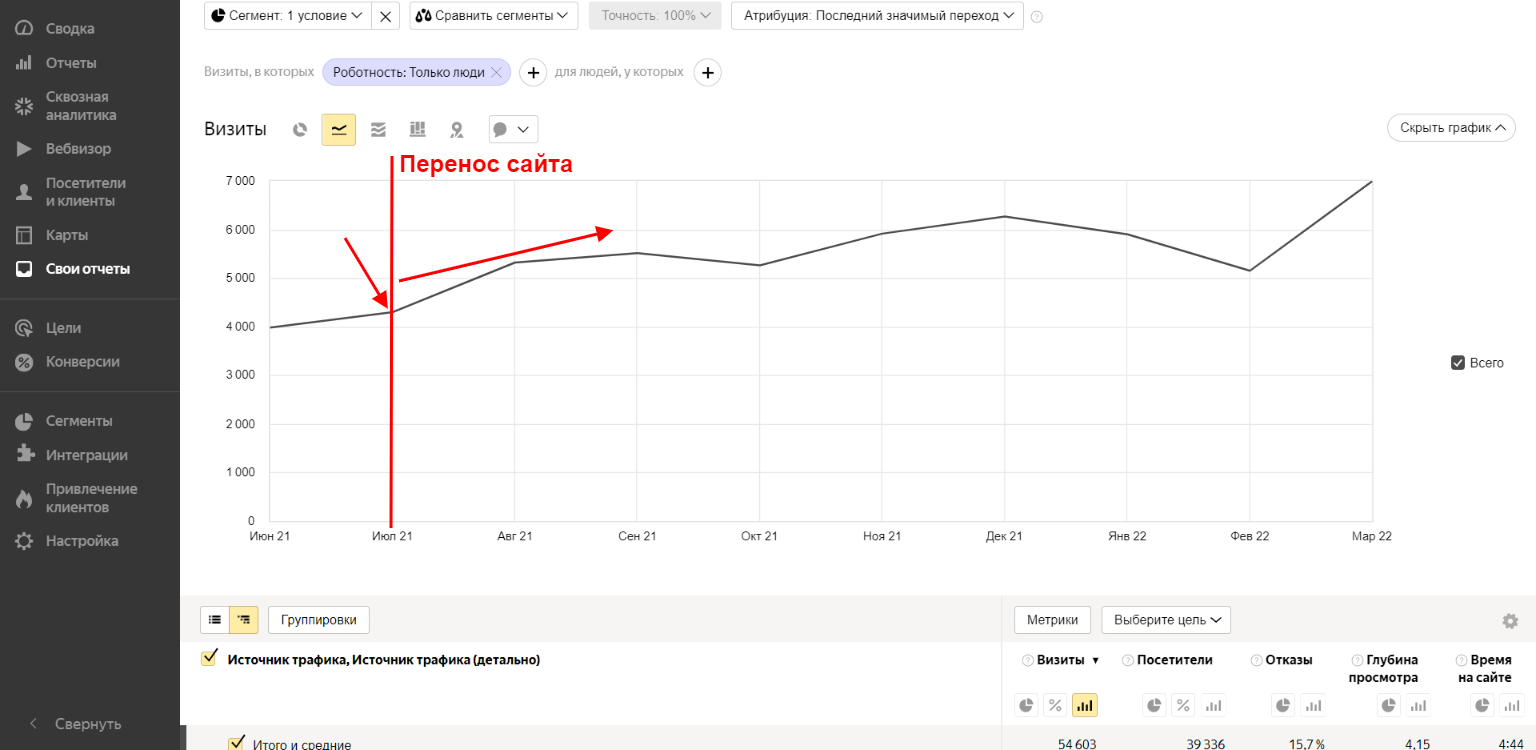Open the Выберите цель dropdown

coord(1166,620)
